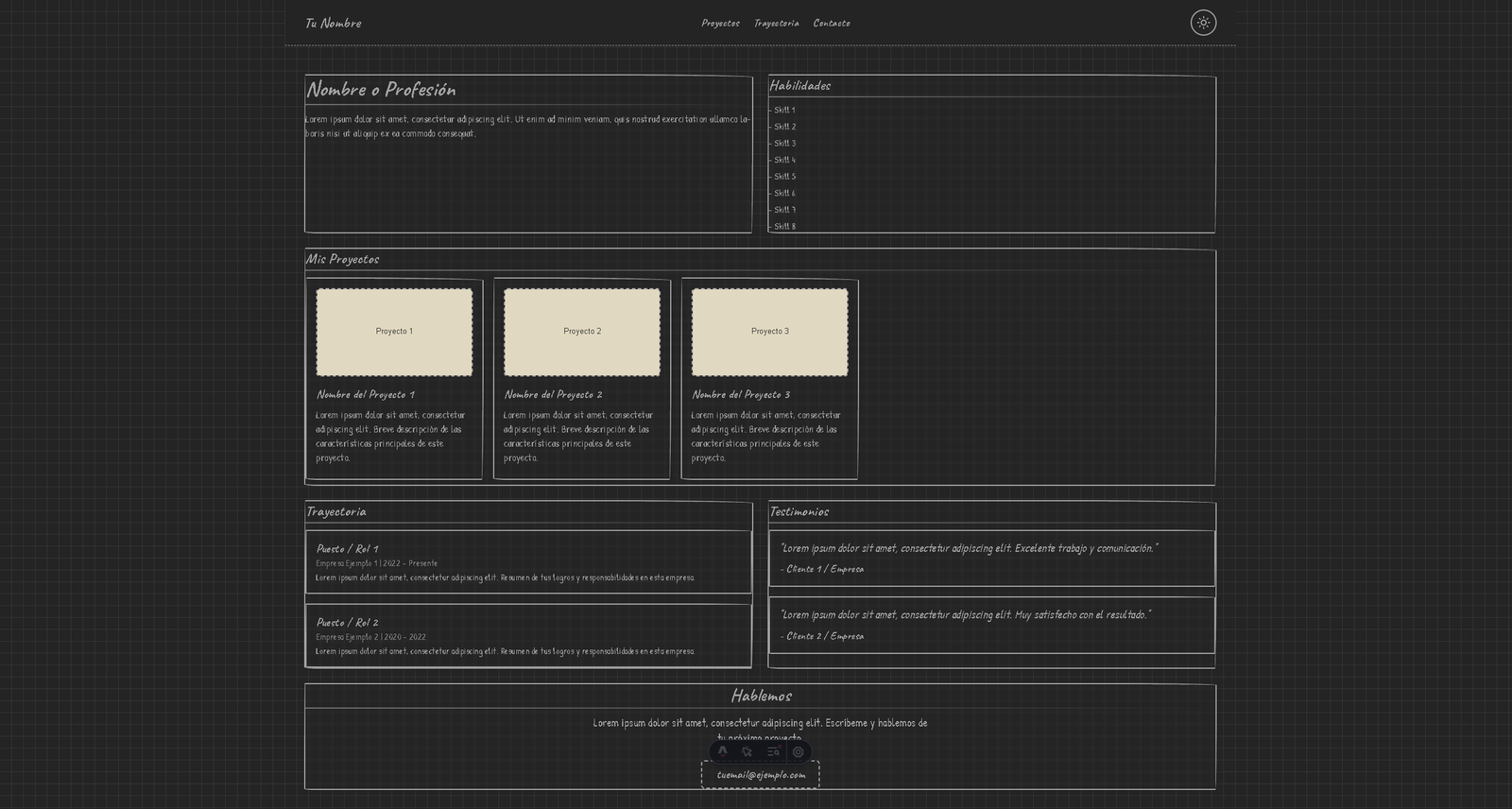Click the Nombre o Profesión heading
The height and width of the screenshot is (809, 1512).
point(381,90)
